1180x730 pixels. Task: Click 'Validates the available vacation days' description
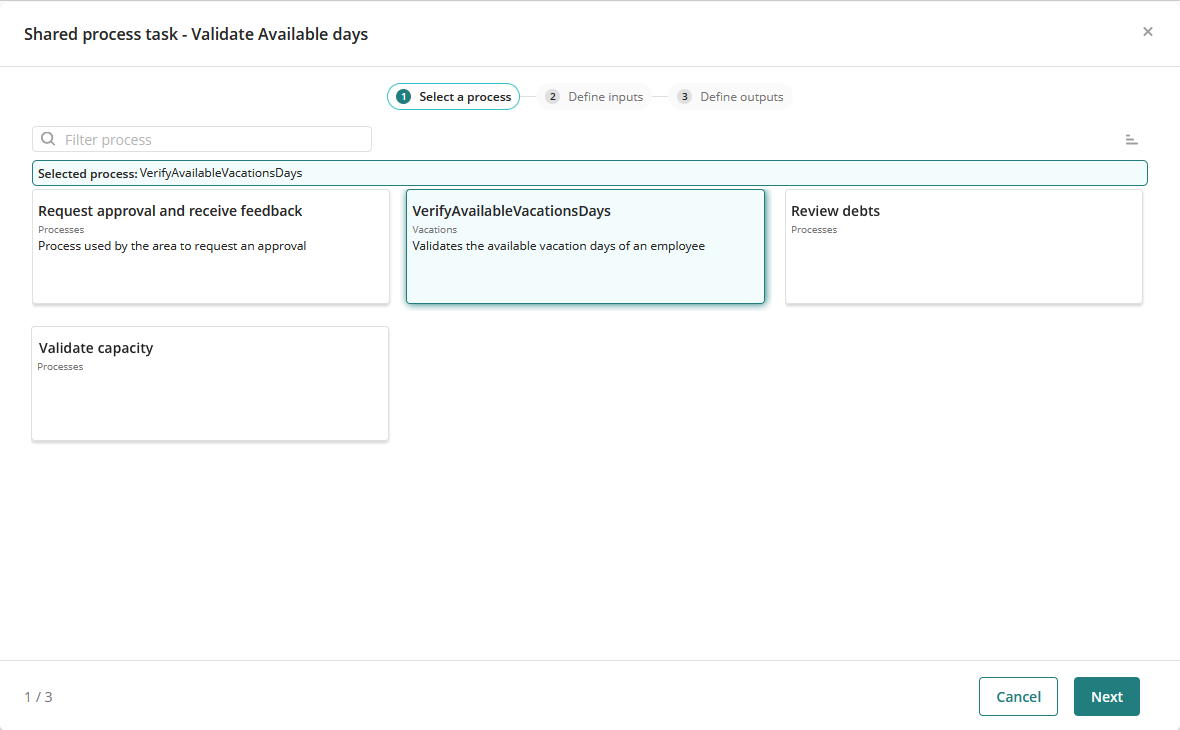coord(558,246)
